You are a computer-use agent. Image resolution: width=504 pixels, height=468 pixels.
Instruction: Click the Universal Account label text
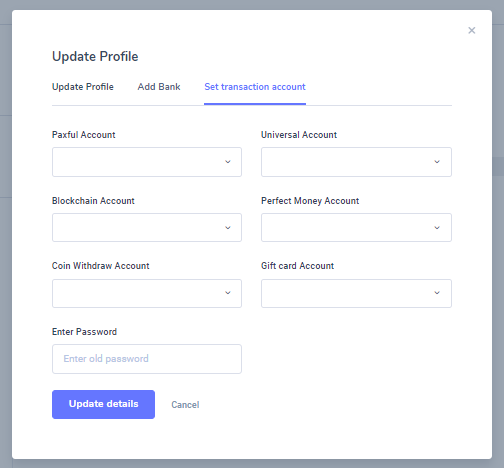tap(299, 135)
